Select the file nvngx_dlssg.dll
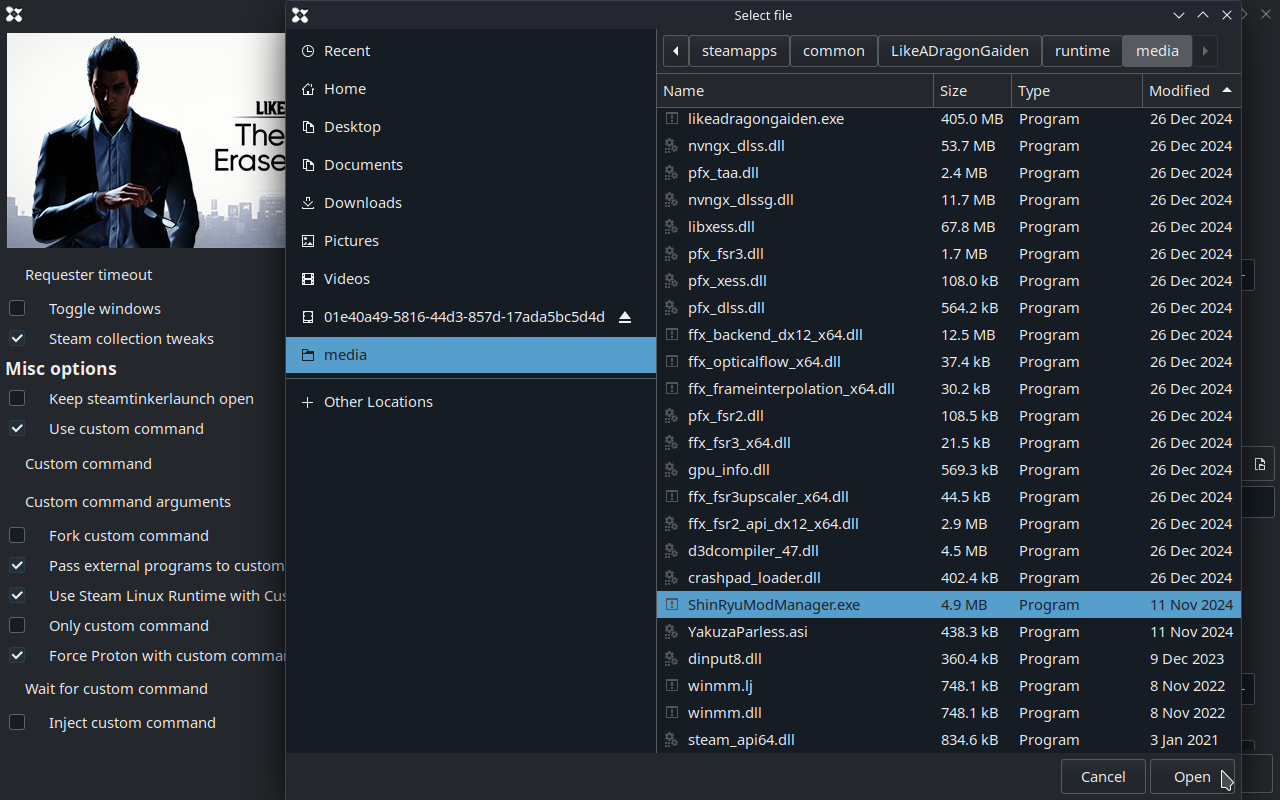 [x=948, y=200]
